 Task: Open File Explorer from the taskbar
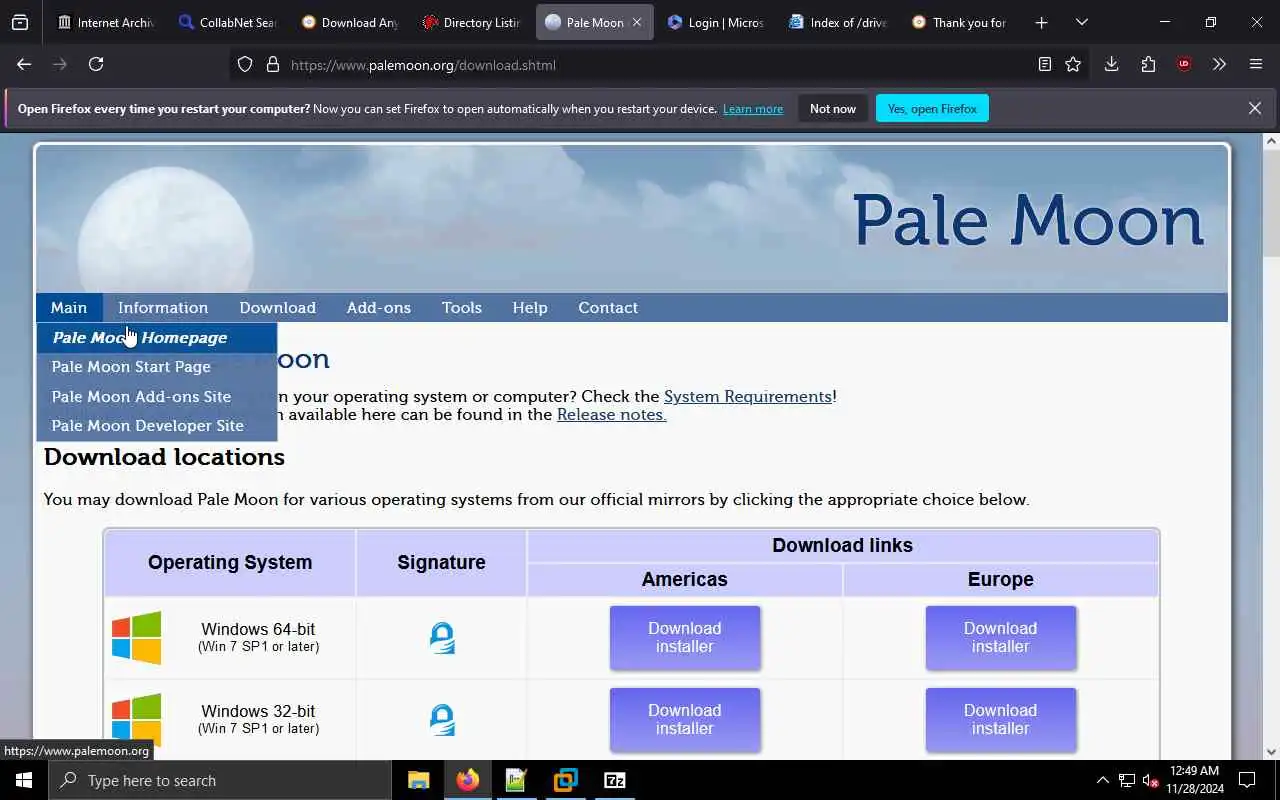[x=418, y=780]
